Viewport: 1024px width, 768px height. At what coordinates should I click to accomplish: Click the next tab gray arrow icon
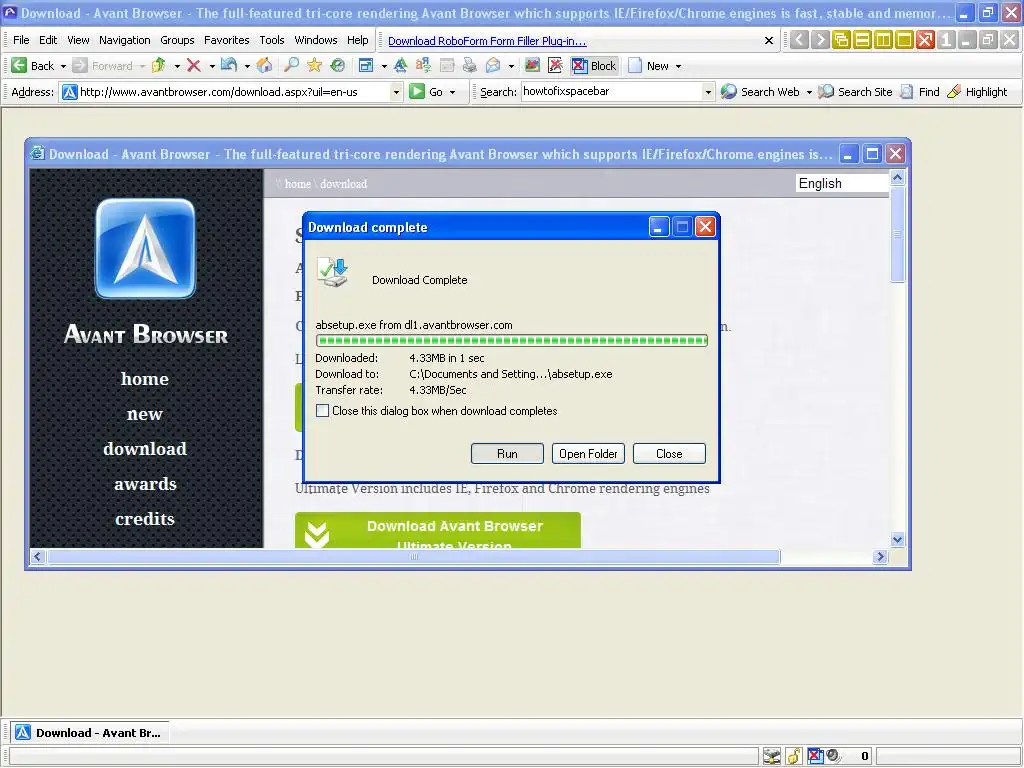click(x=820, y=40)
